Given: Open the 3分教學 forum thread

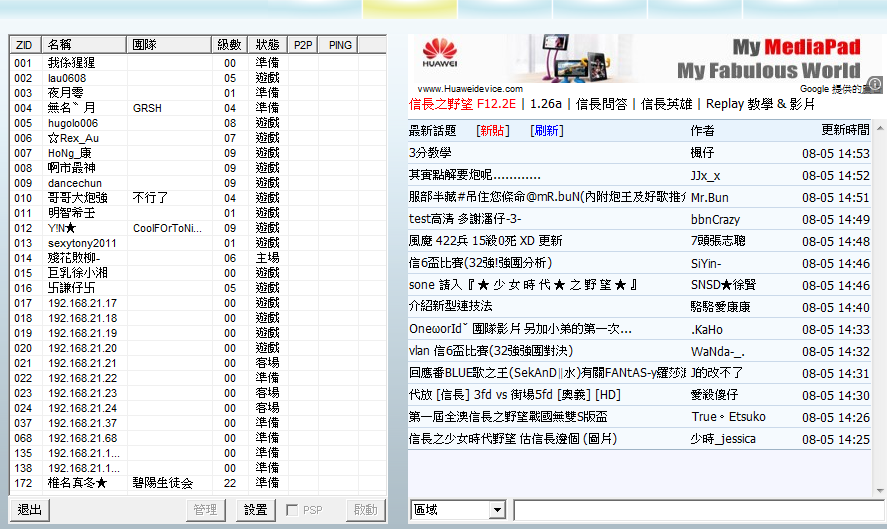Looking at the screenshot, I should (x=430, y=153).
